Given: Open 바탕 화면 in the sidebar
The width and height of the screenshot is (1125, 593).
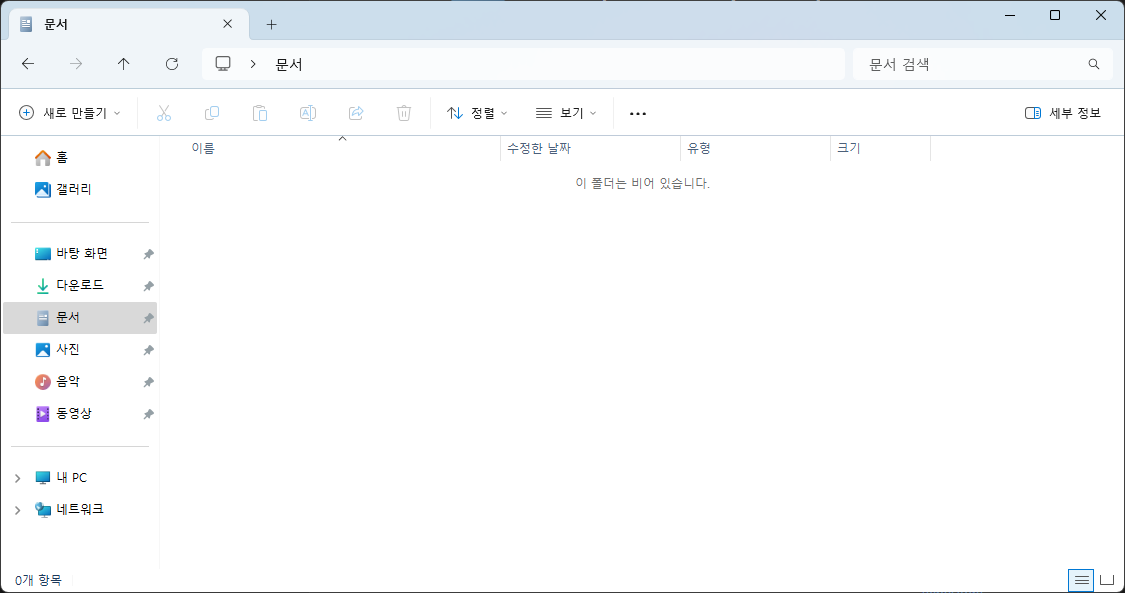Looking at the screenshot, I should pyautogui.click(x=80, y=253).
